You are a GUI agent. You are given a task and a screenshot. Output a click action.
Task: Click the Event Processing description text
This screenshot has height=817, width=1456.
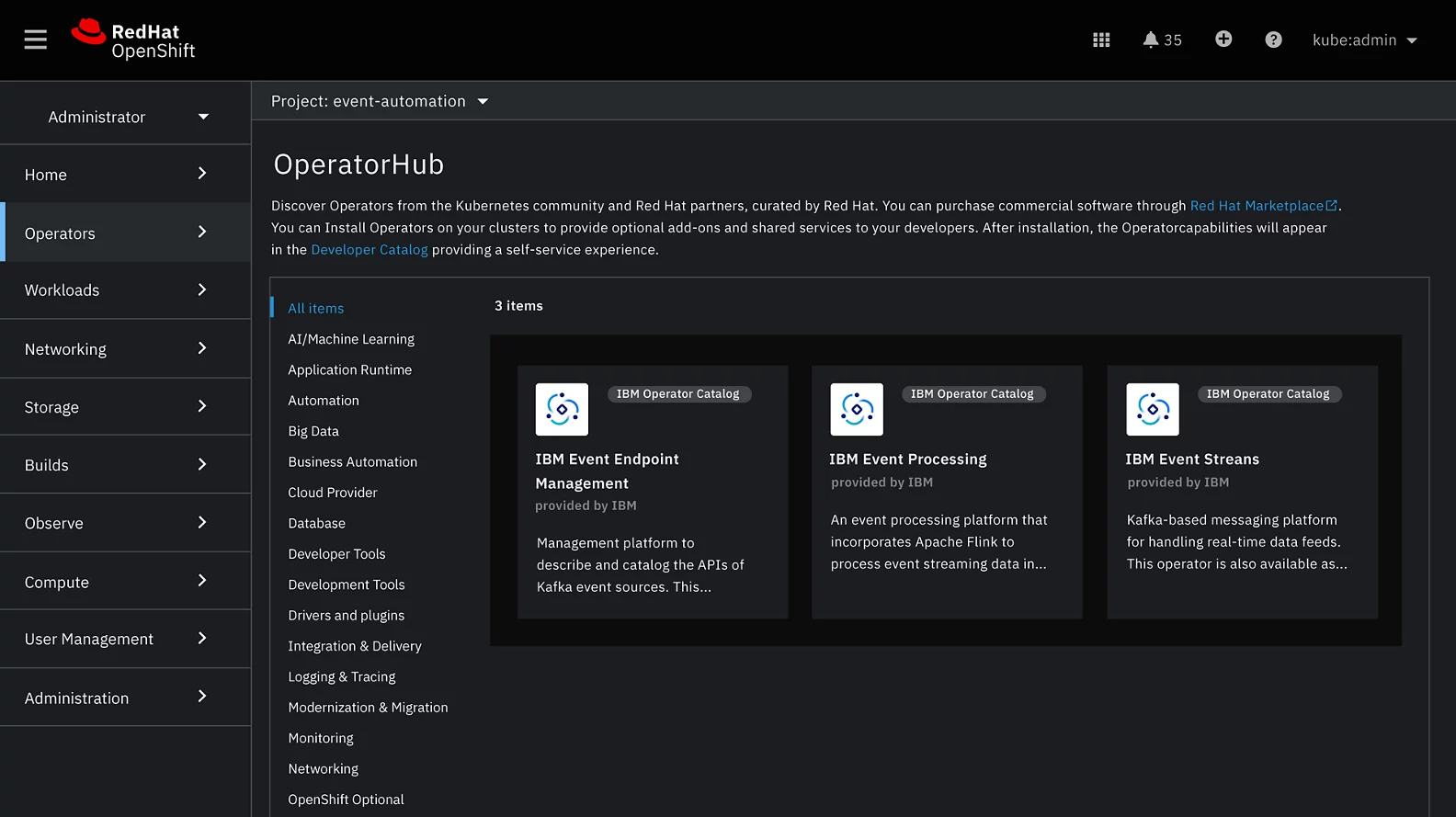point(939,542)
